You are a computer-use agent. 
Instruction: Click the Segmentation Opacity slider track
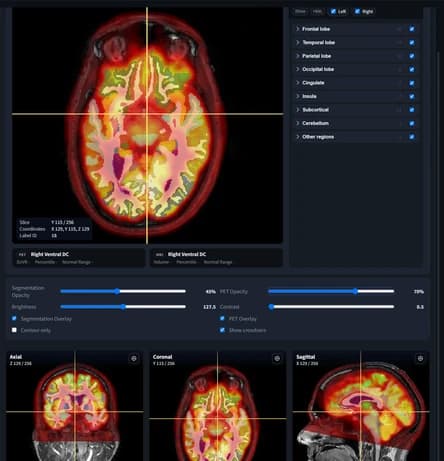click(123, 291)
